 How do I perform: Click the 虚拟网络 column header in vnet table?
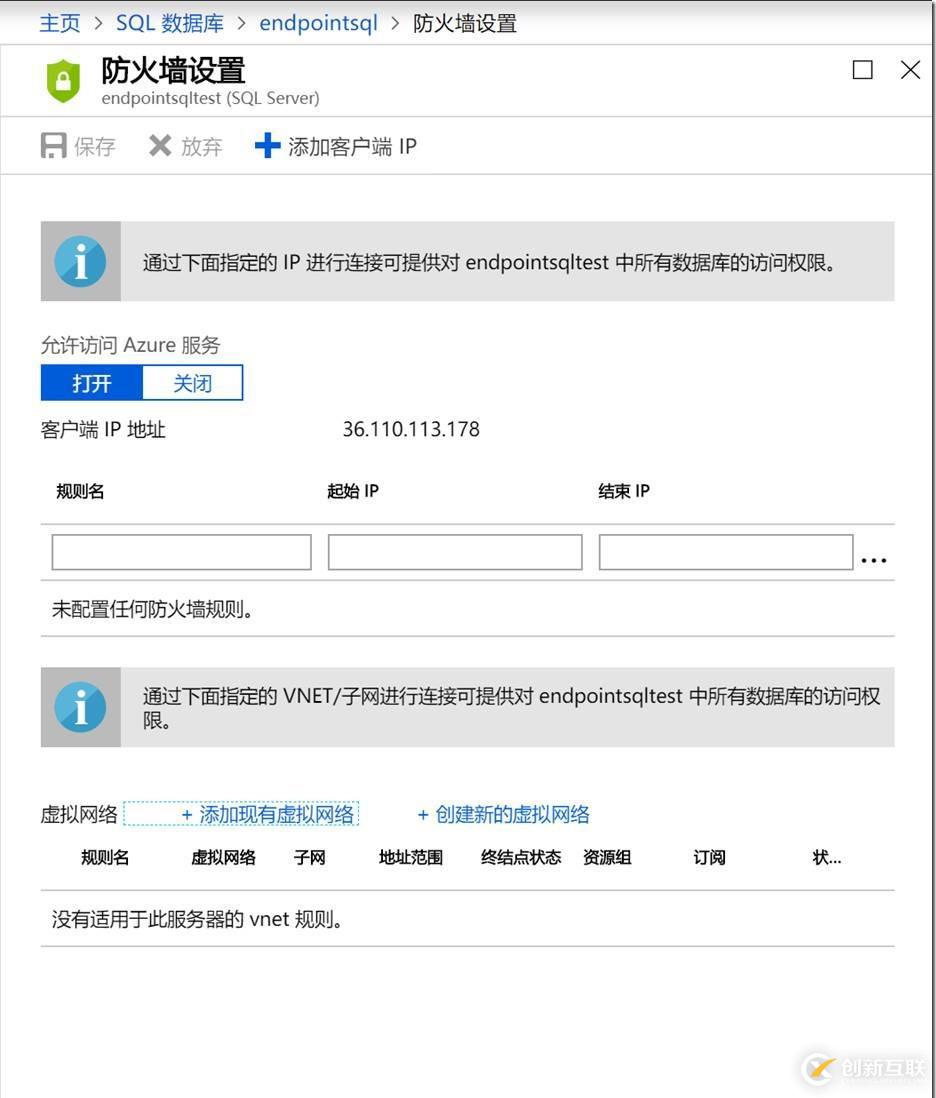tap(223, 857)
